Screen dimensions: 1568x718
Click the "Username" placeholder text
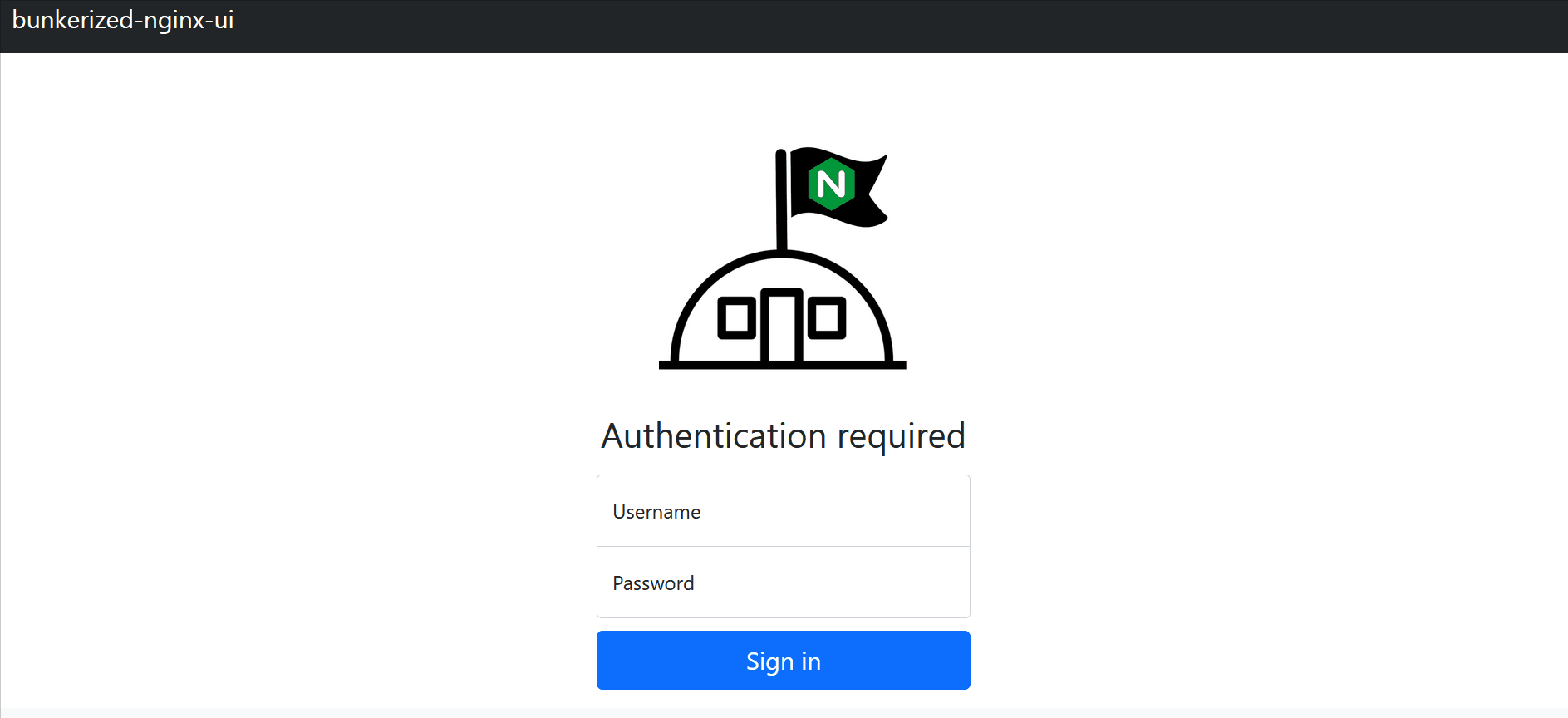point(656,512)
